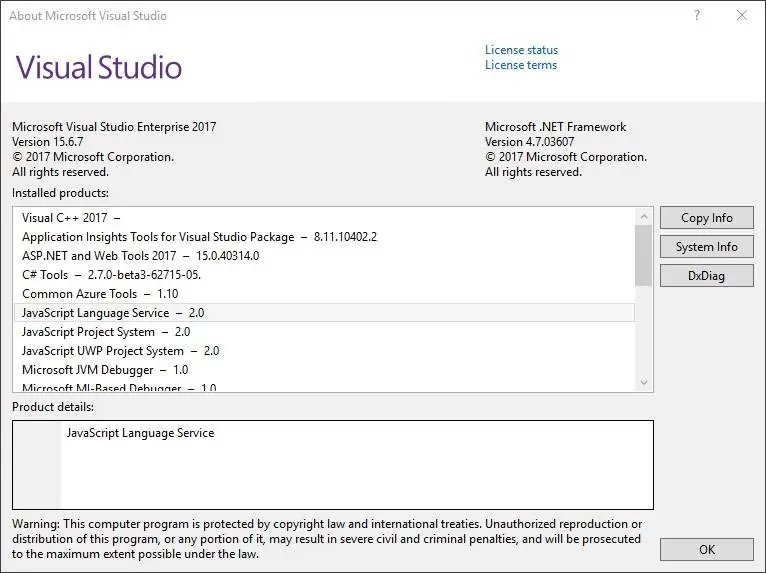Image resolution: width=766 pixels, height=573 pixels.
Task: Click the .NET Framework Version 4.7.03607 text
Action: [530, 142]
